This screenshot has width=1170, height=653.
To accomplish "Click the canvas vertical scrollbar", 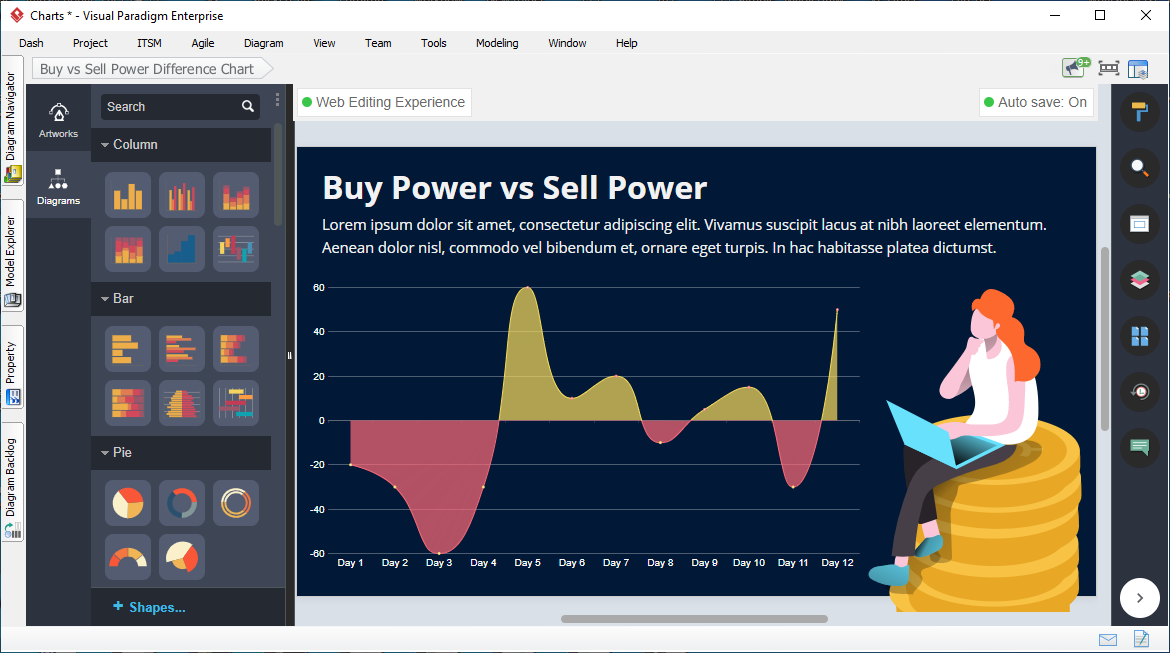I will (x=1104, y=339).
